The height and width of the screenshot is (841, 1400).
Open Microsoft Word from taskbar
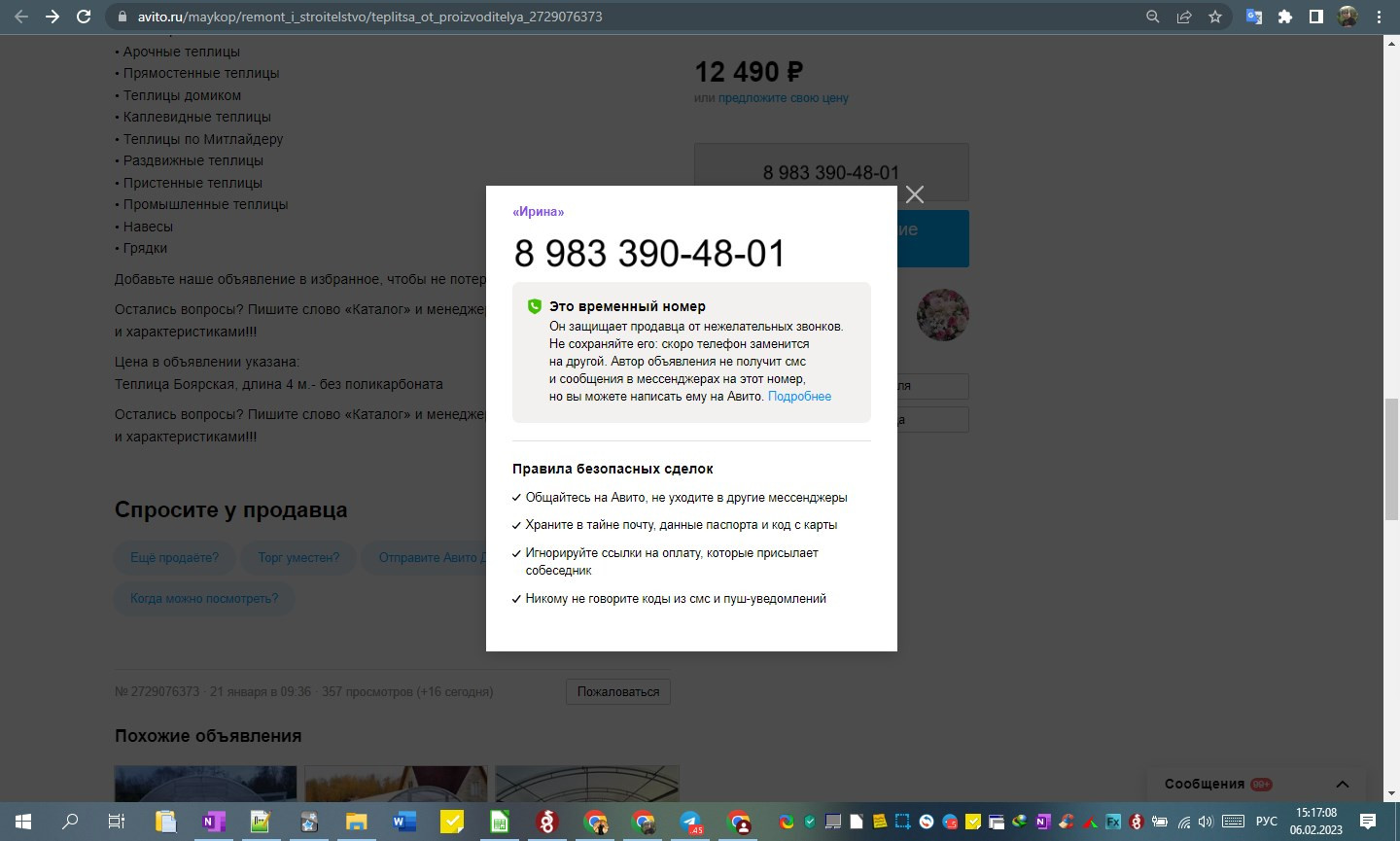403,822
